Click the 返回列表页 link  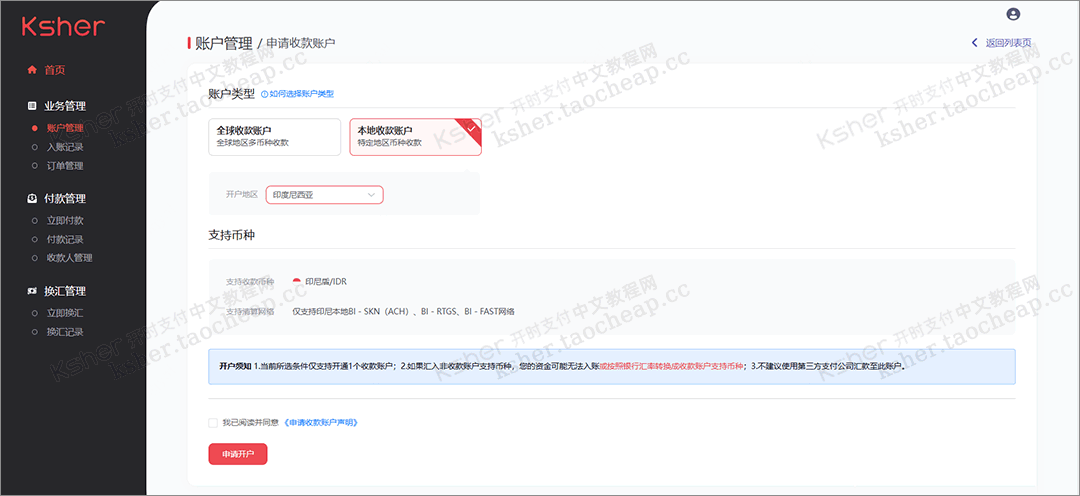pyautogui.click(x=1008, y=43)
